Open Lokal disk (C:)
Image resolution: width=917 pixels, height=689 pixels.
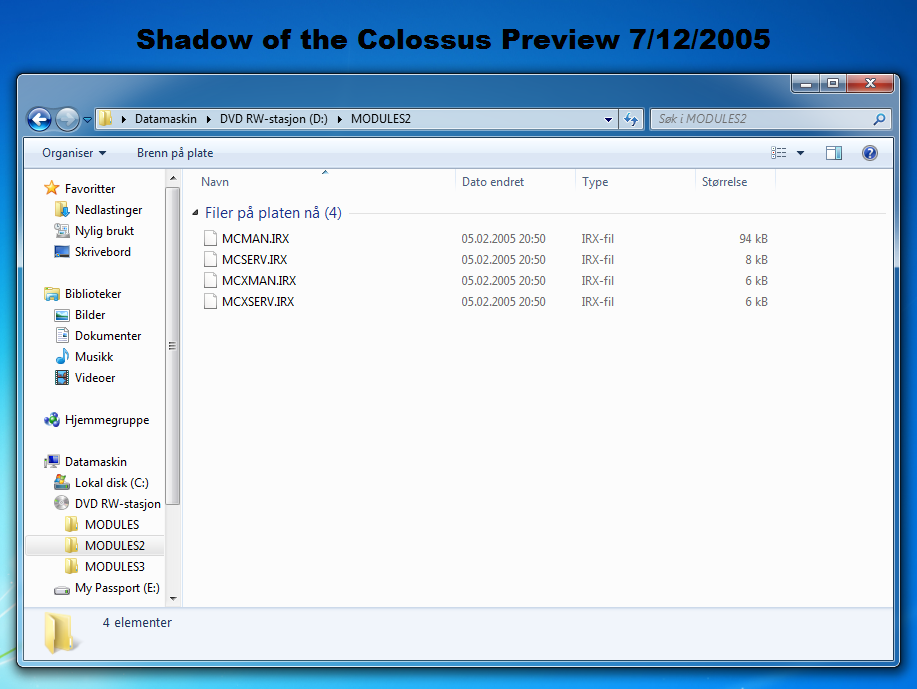pyautogui.click(x=111, y=483)
